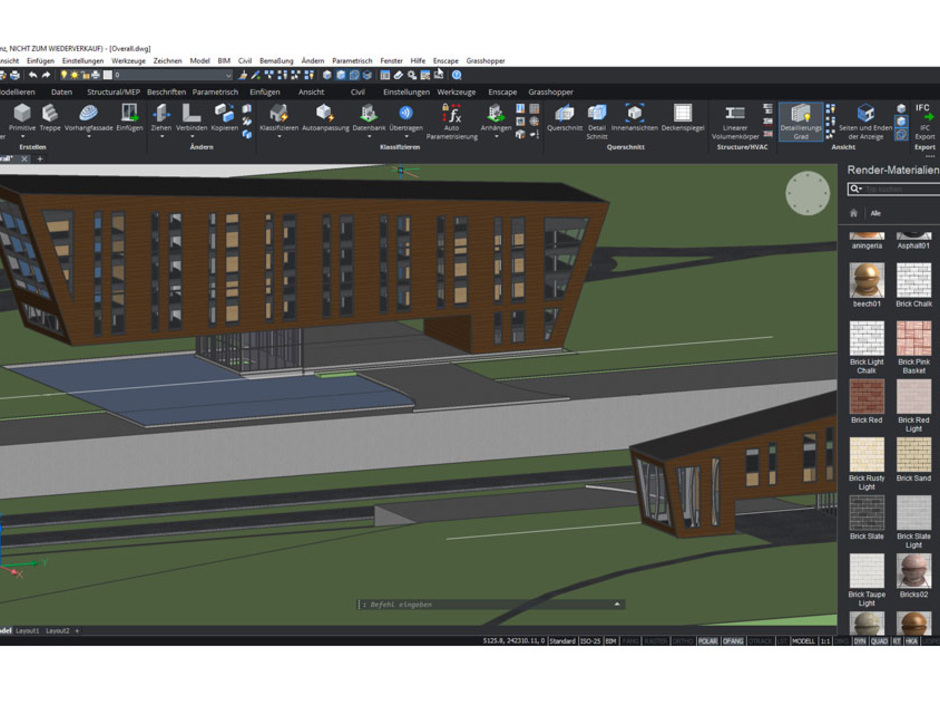Enable OFANG snapping

click(x=732, y=640)
